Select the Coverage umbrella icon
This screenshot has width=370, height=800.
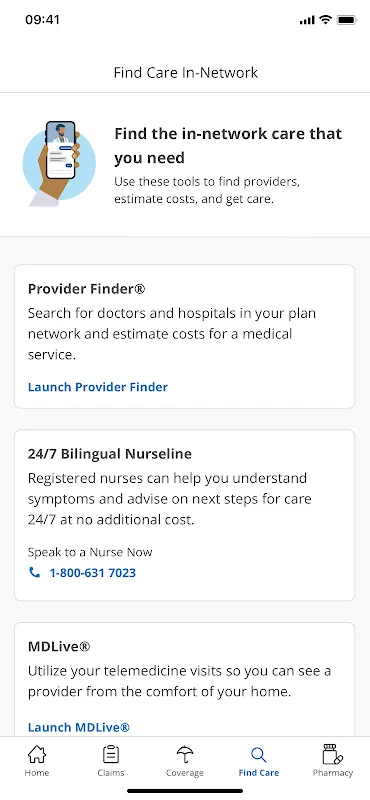pyautogui.click(x=185, y=754)
